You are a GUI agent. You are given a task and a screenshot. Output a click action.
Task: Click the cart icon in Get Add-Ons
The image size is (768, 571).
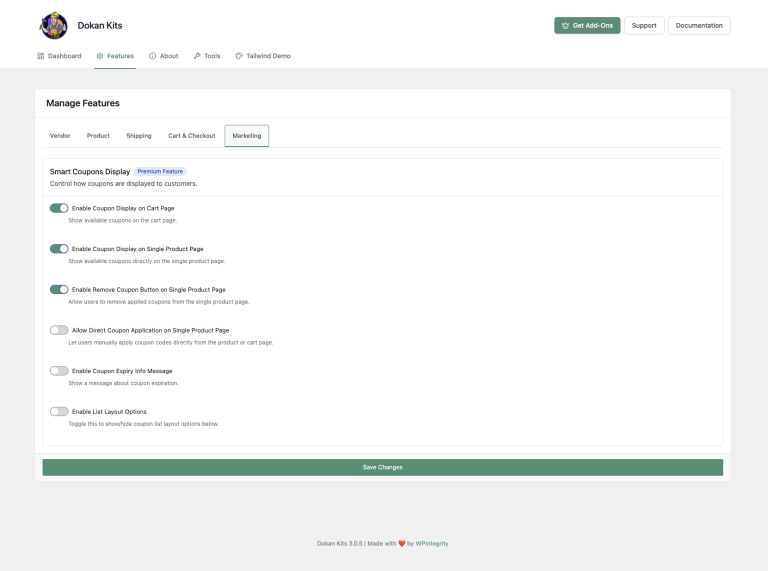pyautogui.click(x=565, y=25)
